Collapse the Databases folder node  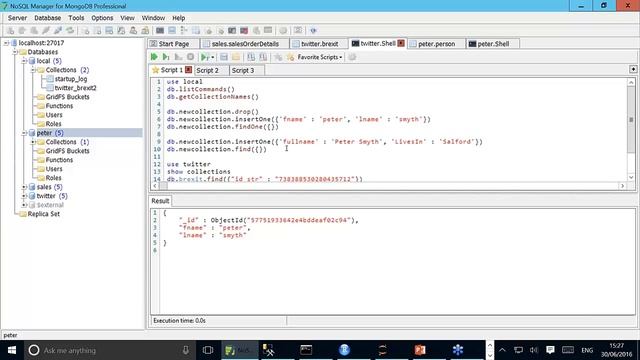click(x=15, y=52)
